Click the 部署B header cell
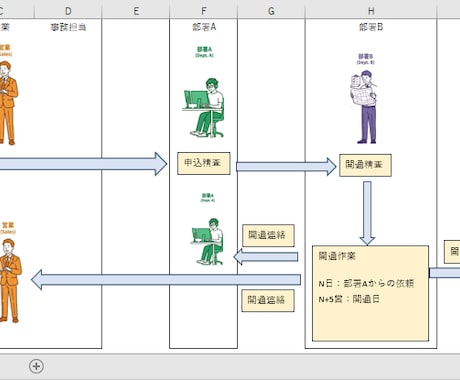The image size is (460, 380). pos(371,27)
